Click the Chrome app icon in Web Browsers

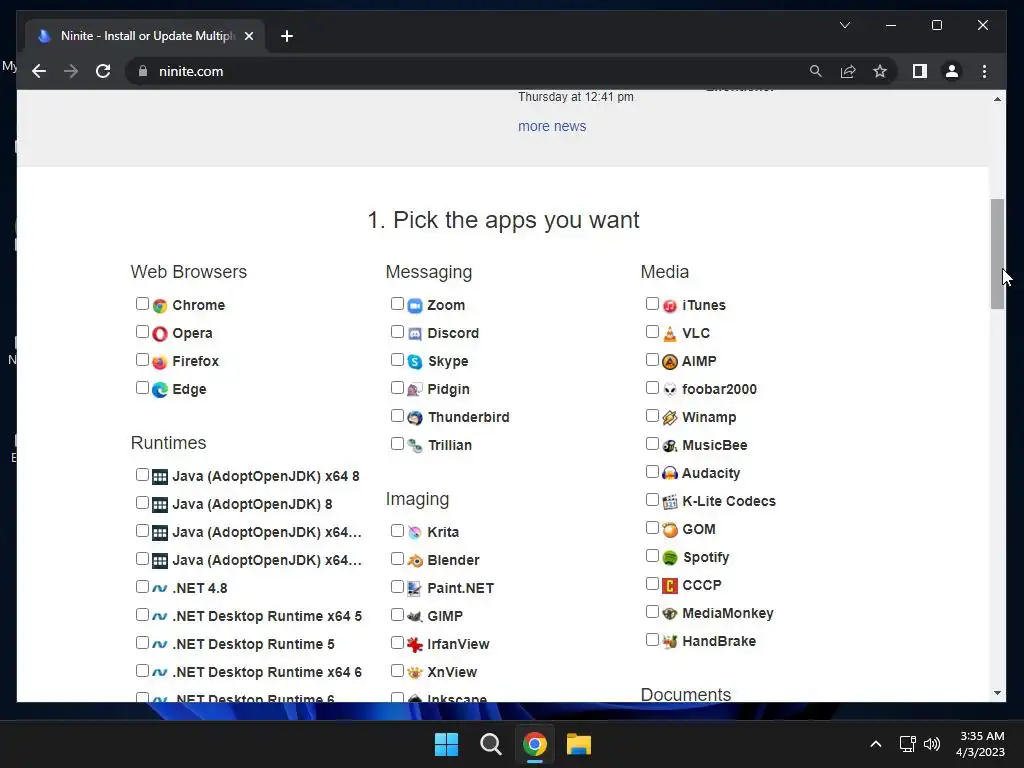click(x=160, y=306)
